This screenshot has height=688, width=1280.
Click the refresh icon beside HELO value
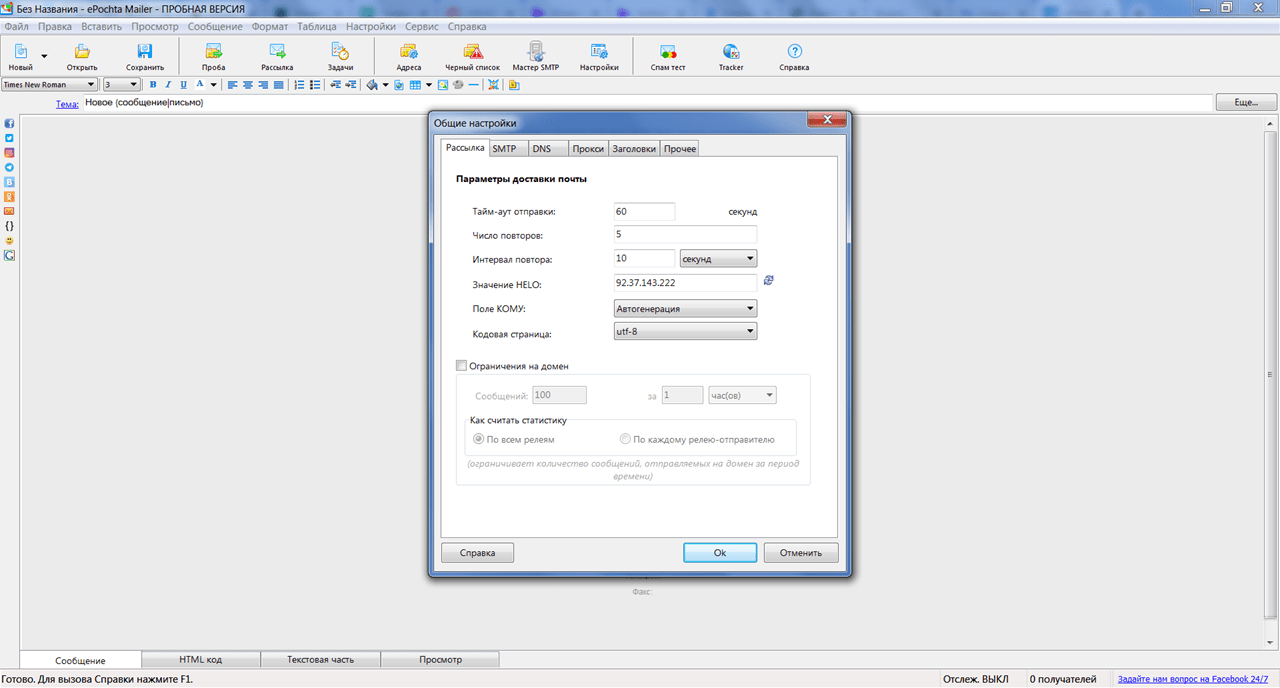(x=768, y=281)
